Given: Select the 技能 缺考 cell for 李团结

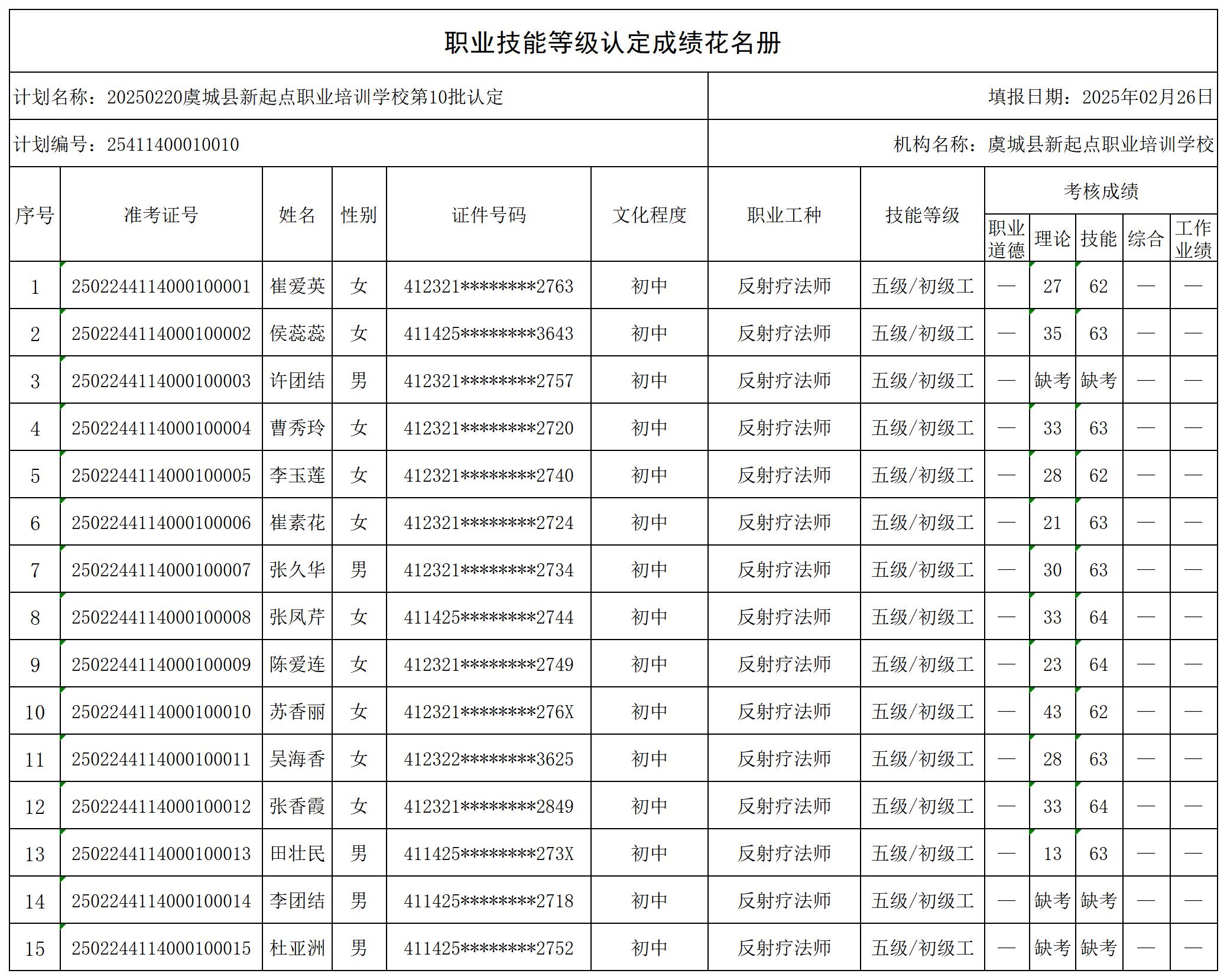Looking at the screenshot, I should [1099, 901].
